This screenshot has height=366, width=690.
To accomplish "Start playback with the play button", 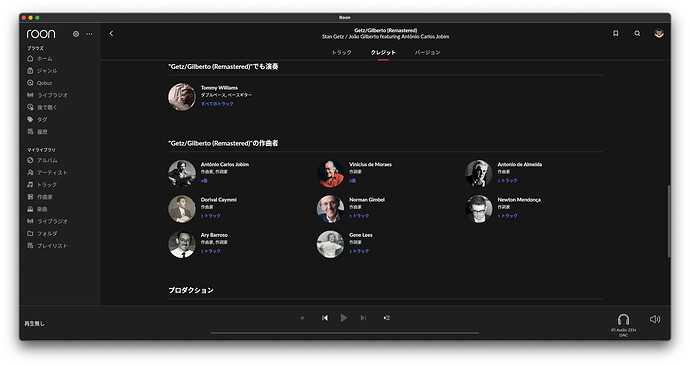I will point(344,318).
